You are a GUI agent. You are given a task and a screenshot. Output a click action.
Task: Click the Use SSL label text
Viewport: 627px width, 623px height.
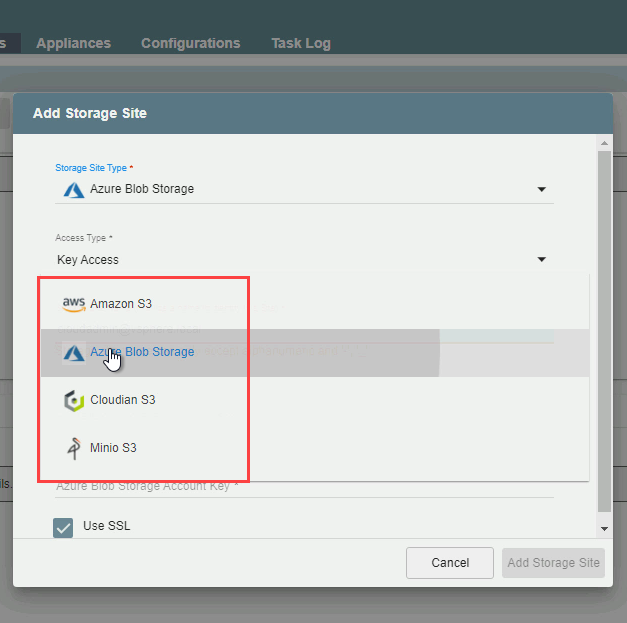[106, 526]
